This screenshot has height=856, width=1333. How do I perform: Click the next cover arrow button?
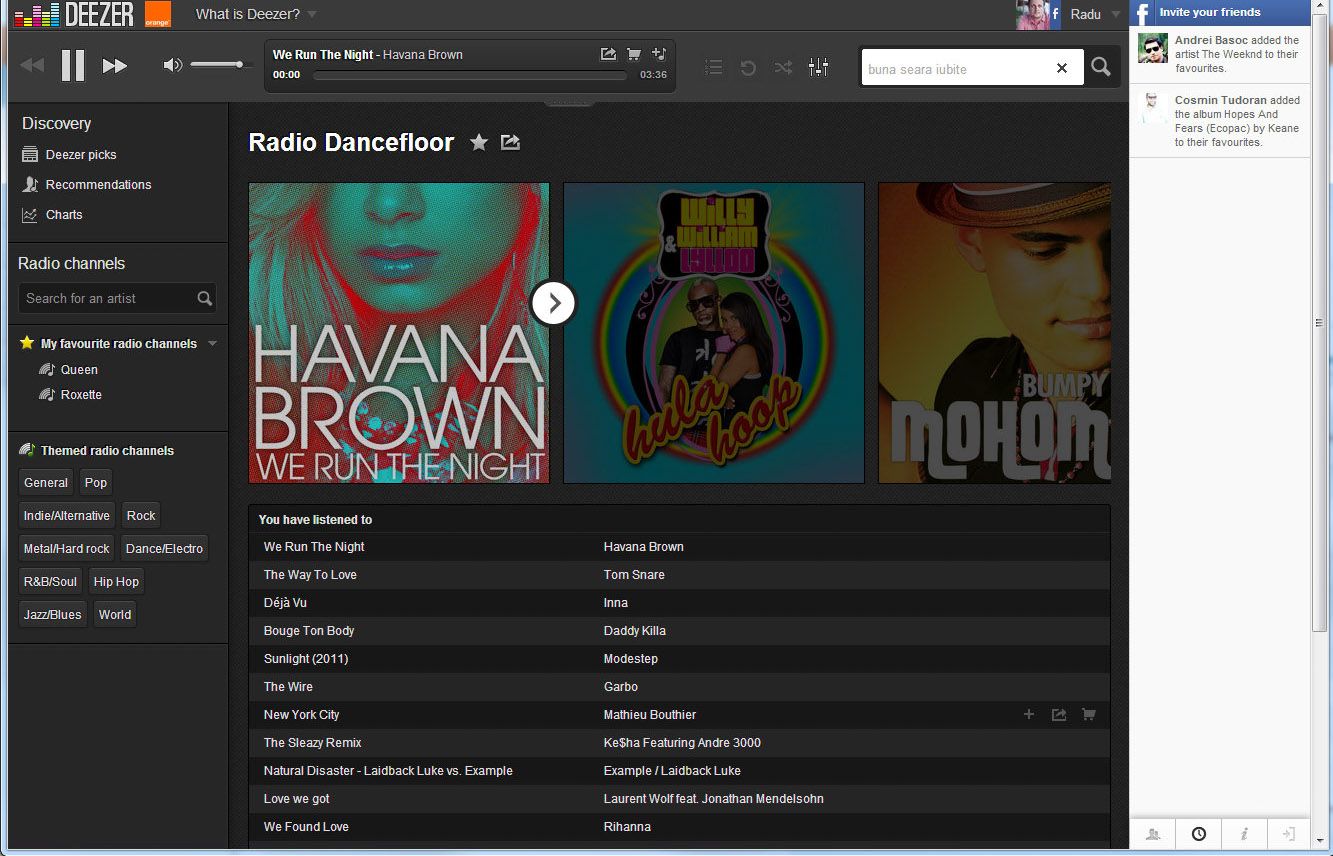click(x=553, y=303)
